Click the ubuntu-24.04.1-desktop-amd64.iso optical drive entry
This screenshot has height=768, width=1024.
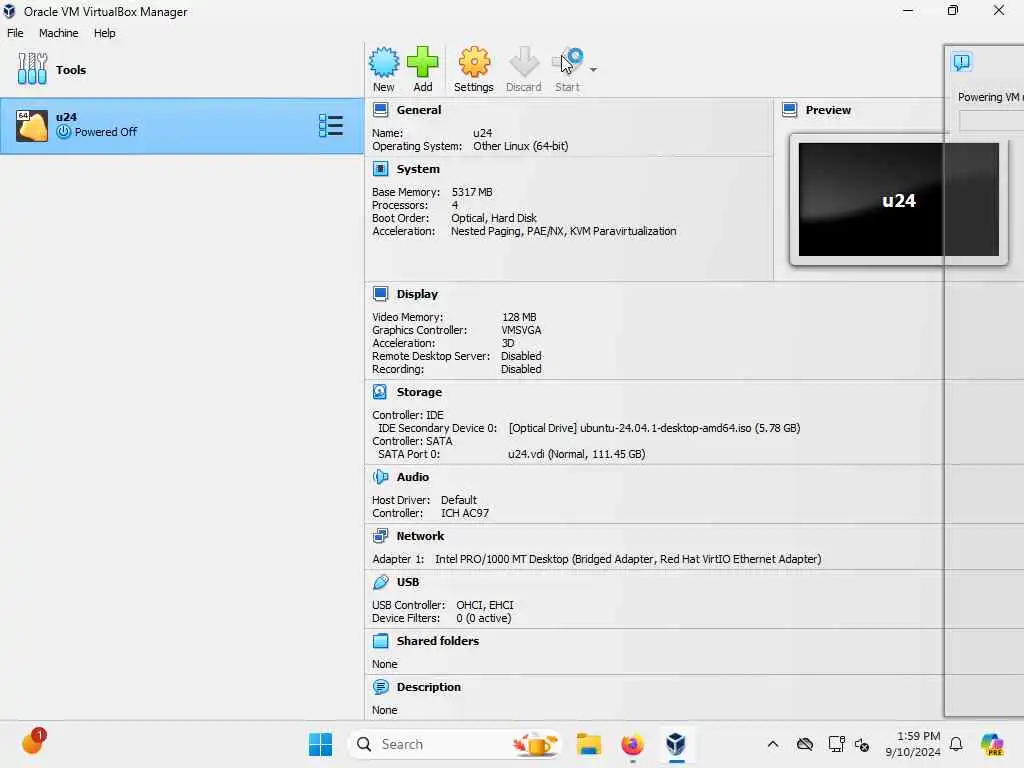coord(654,428)
